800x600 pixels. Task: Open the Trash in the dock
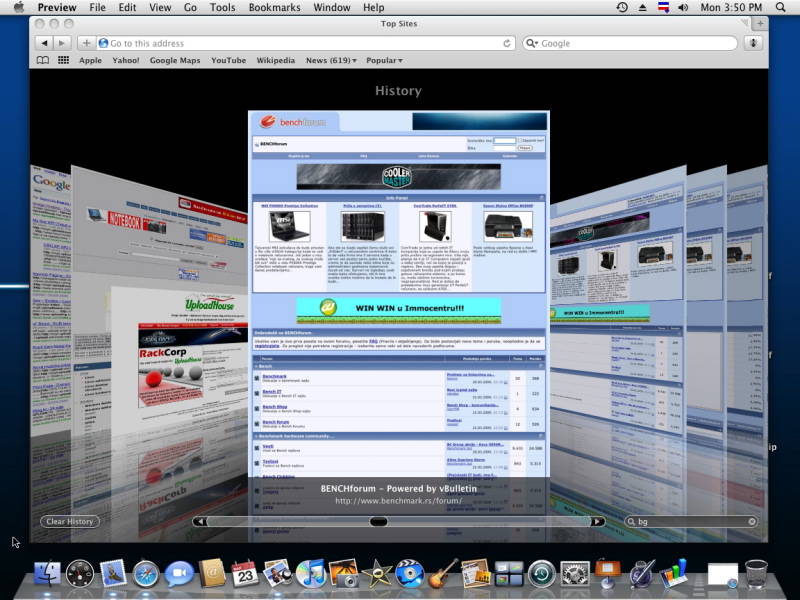(756, 573)
